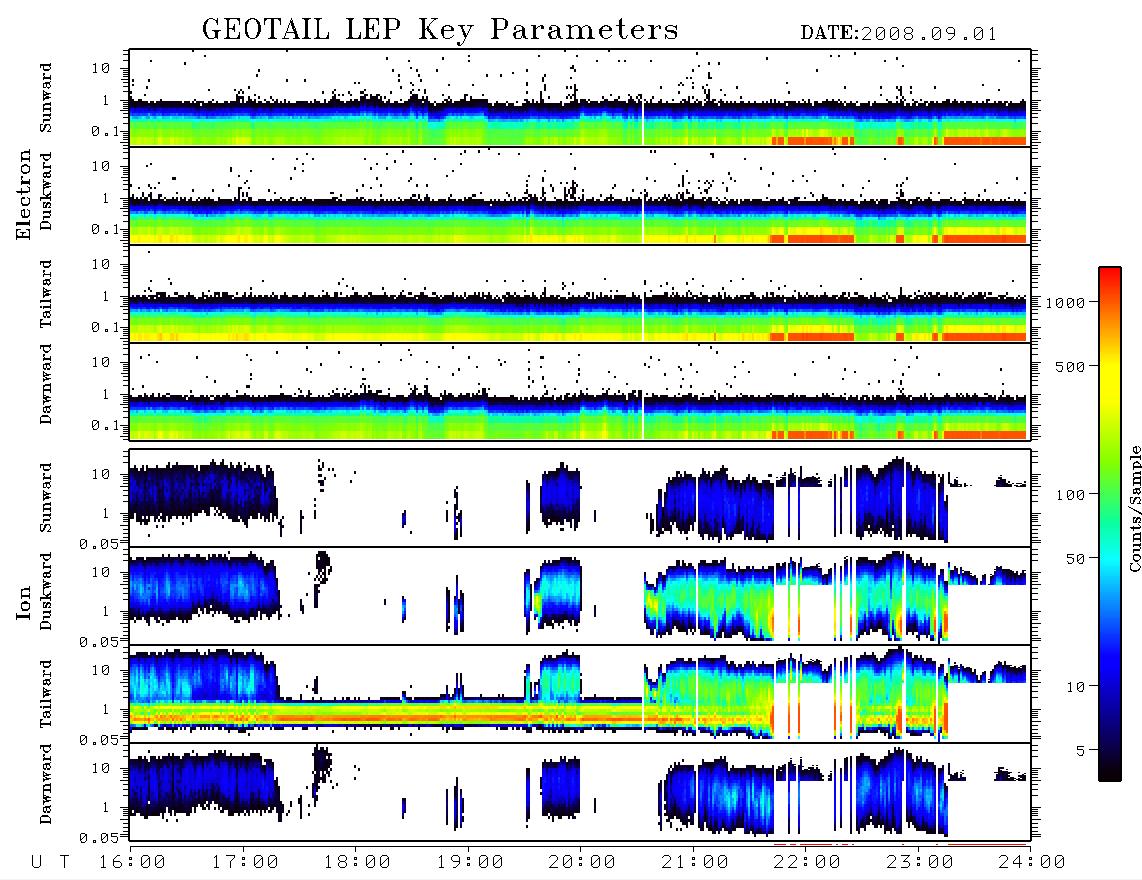The width and height of the screenshot is (1142, 880).
Task: Click the 20:00 time axis tick label
Action: click(x=582, y=862)
